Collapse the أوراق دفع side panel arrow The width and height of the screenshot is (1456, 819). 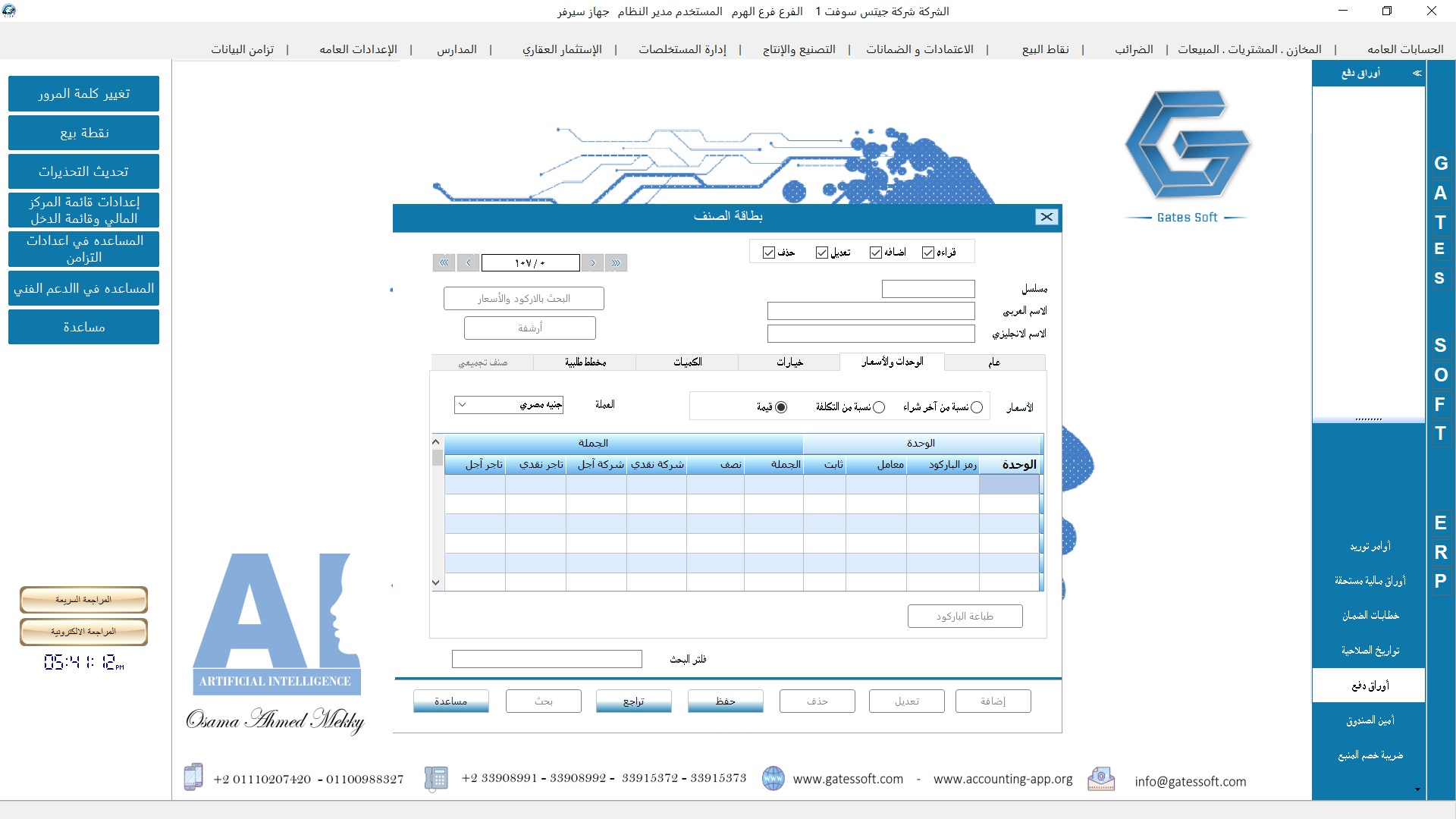pos(1417,74)
